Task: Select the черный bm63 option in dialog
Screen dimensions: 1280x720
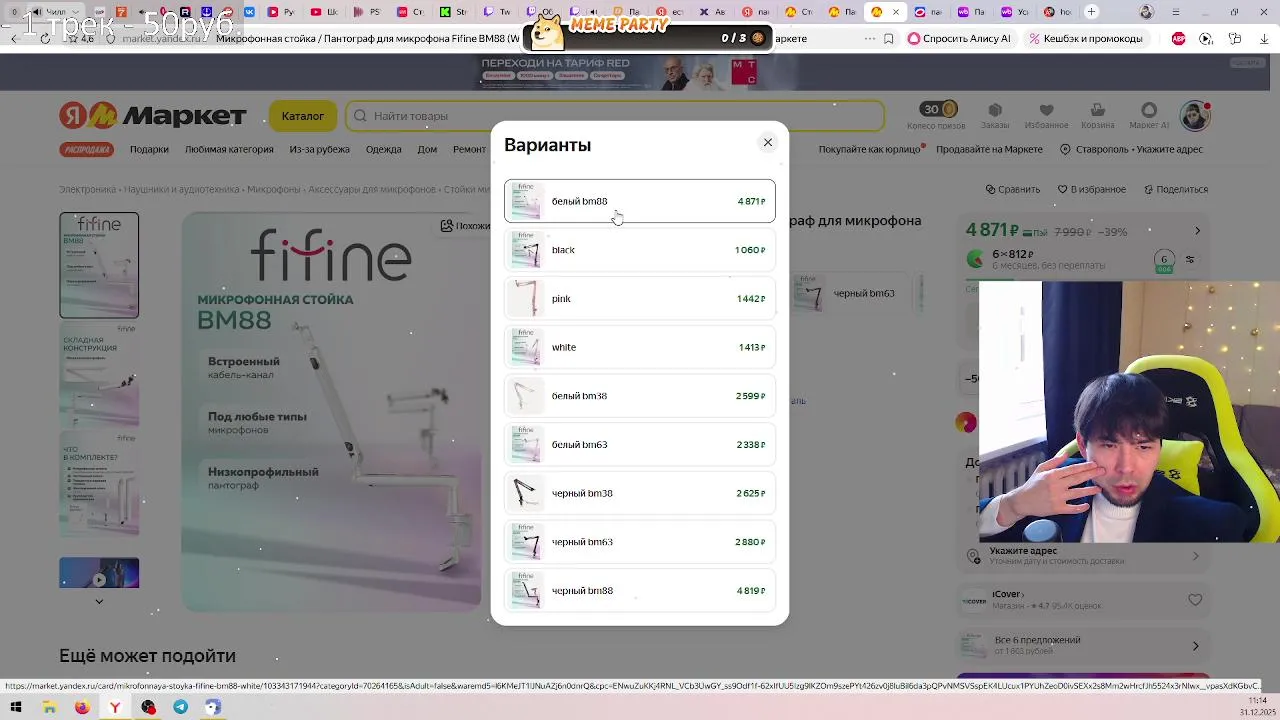Action: tap(639, 542)
